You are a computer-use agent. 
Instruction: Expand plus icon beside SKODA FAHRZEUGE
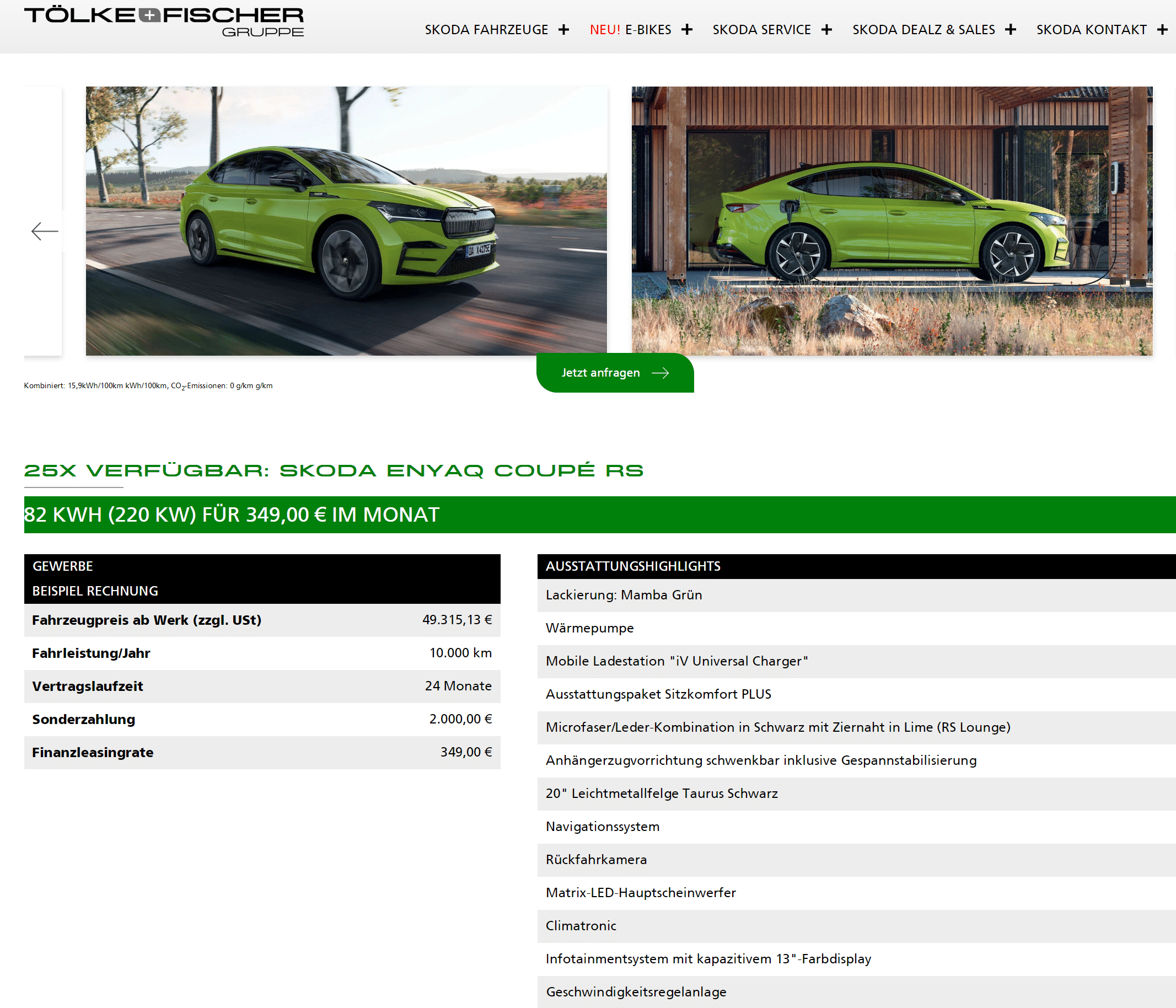[x=563, y=30]
